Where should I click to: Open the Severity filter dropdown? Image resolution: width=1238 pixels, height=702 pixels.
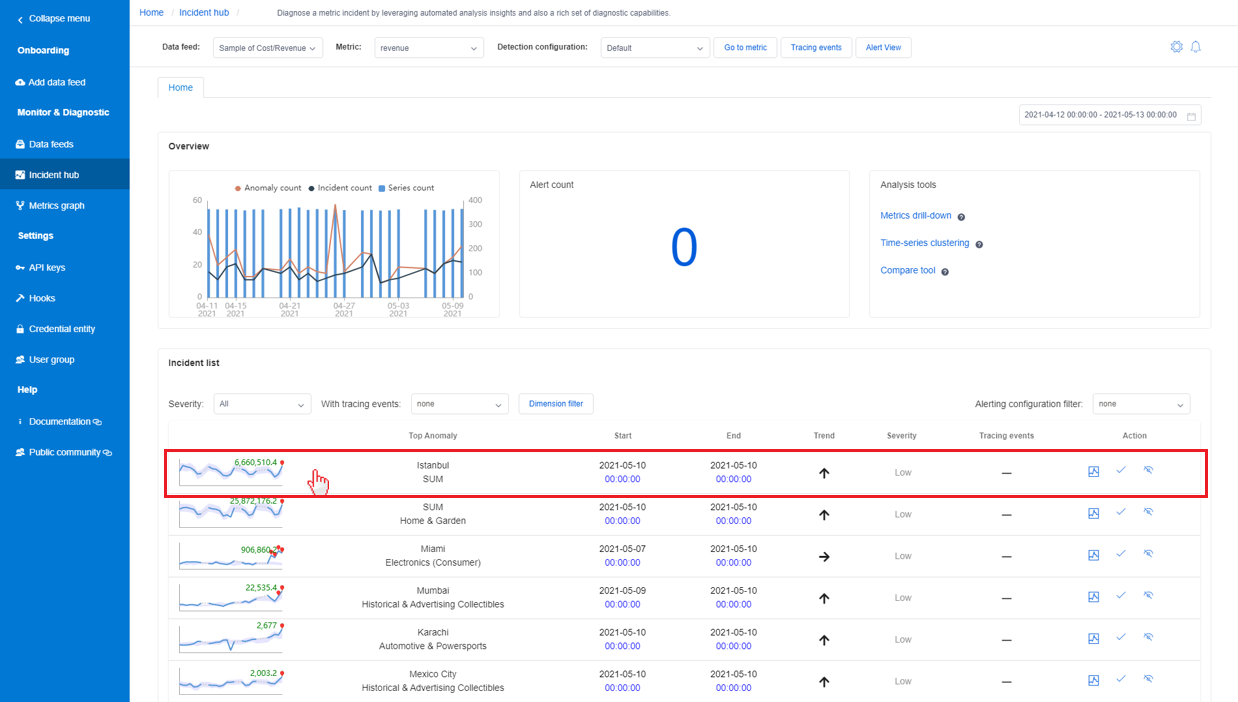(262, 404)
